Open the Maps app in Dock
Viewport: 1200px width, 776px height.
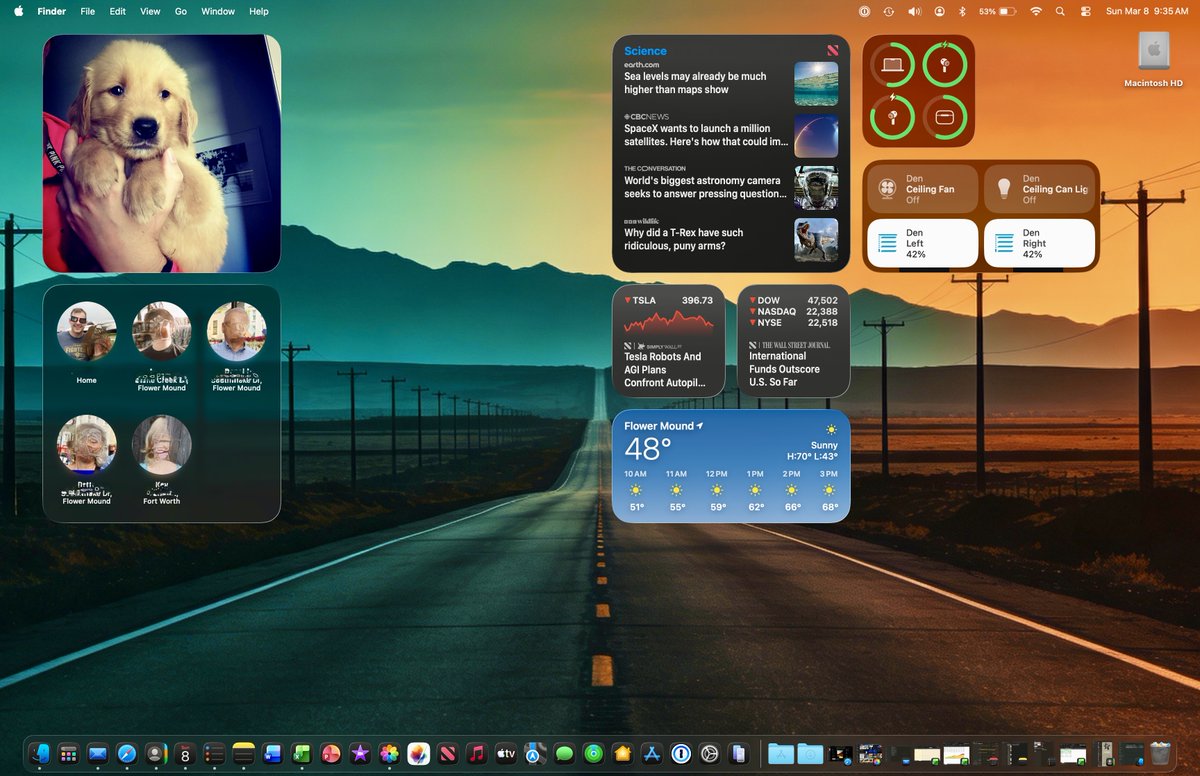point(535,754)
